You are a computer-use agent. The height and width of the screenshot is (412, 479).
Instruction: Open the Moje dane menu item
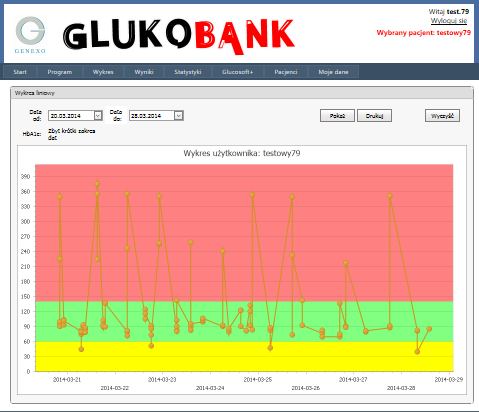pyautogui.click(x=333, y=72)
